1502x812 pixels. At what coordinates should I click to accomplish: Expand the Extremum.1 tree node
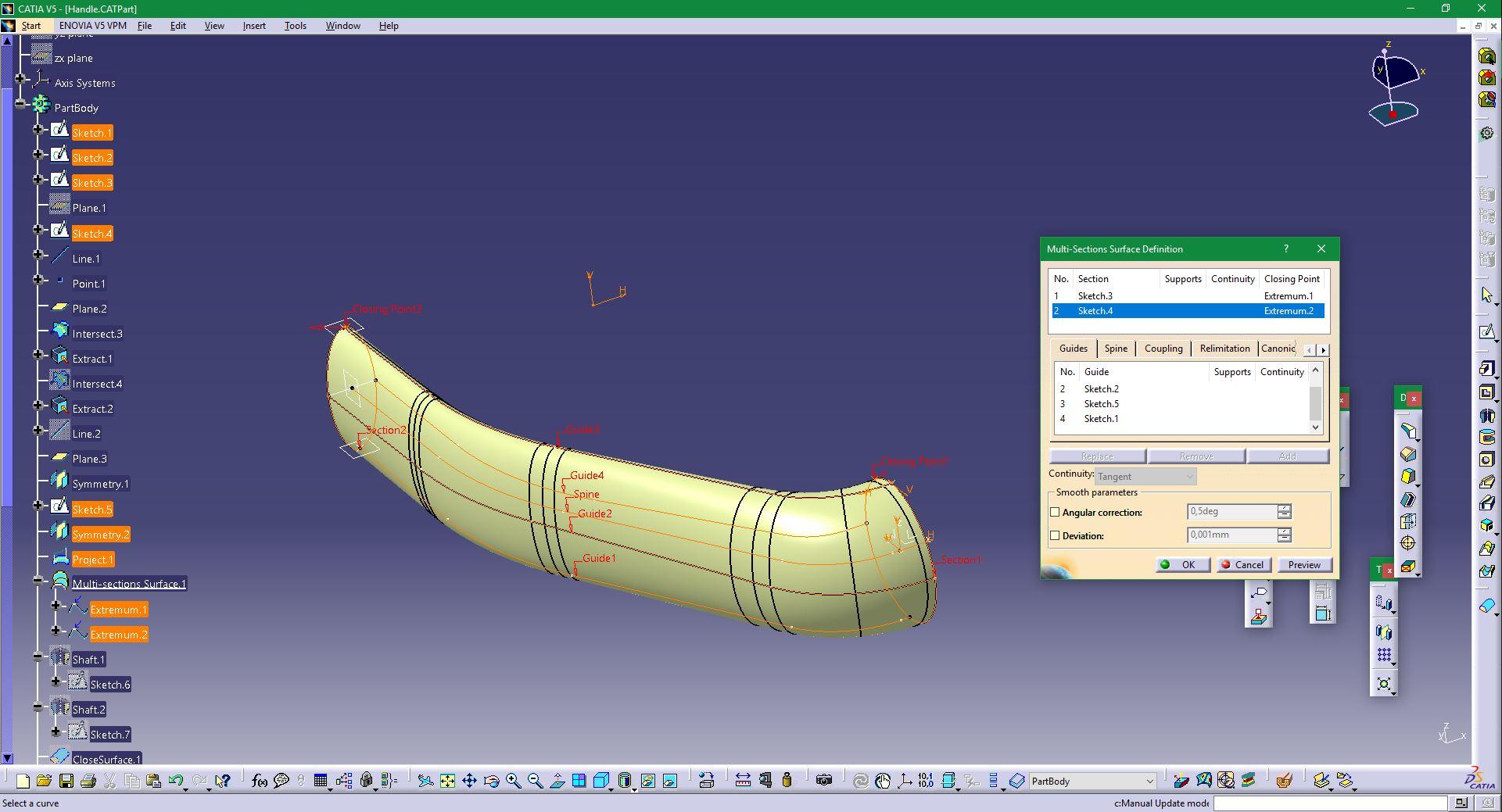[56, 606]
